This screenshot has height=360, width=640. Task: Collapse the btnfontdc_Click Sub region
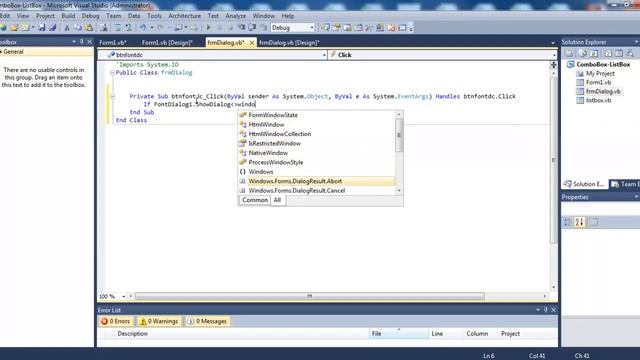coord(112,96)
